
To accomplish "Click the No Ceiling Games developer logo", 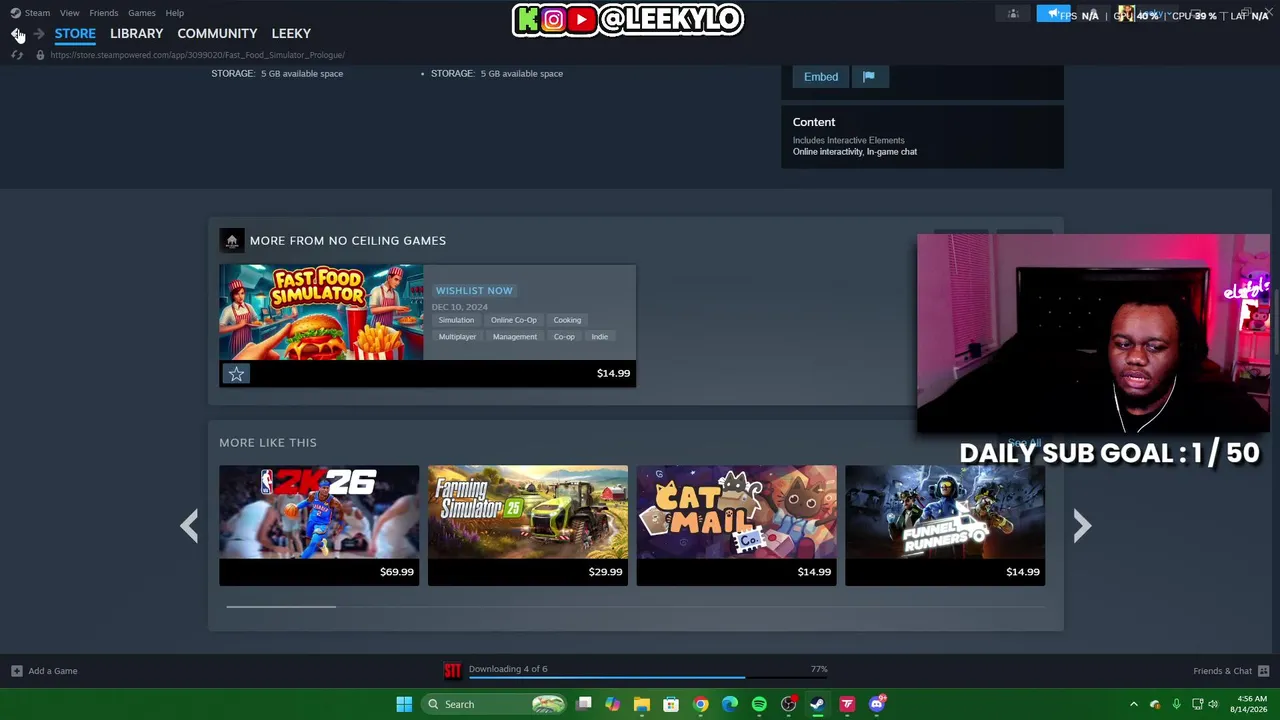I will click(232, 241).
